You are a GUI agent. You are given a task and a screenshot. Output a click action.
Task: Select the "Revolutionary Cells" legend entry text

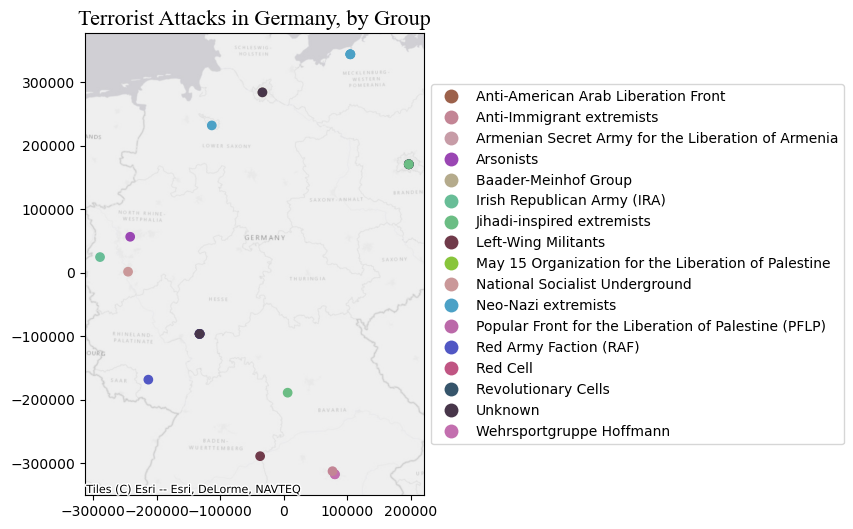click(x=542, y=389)
